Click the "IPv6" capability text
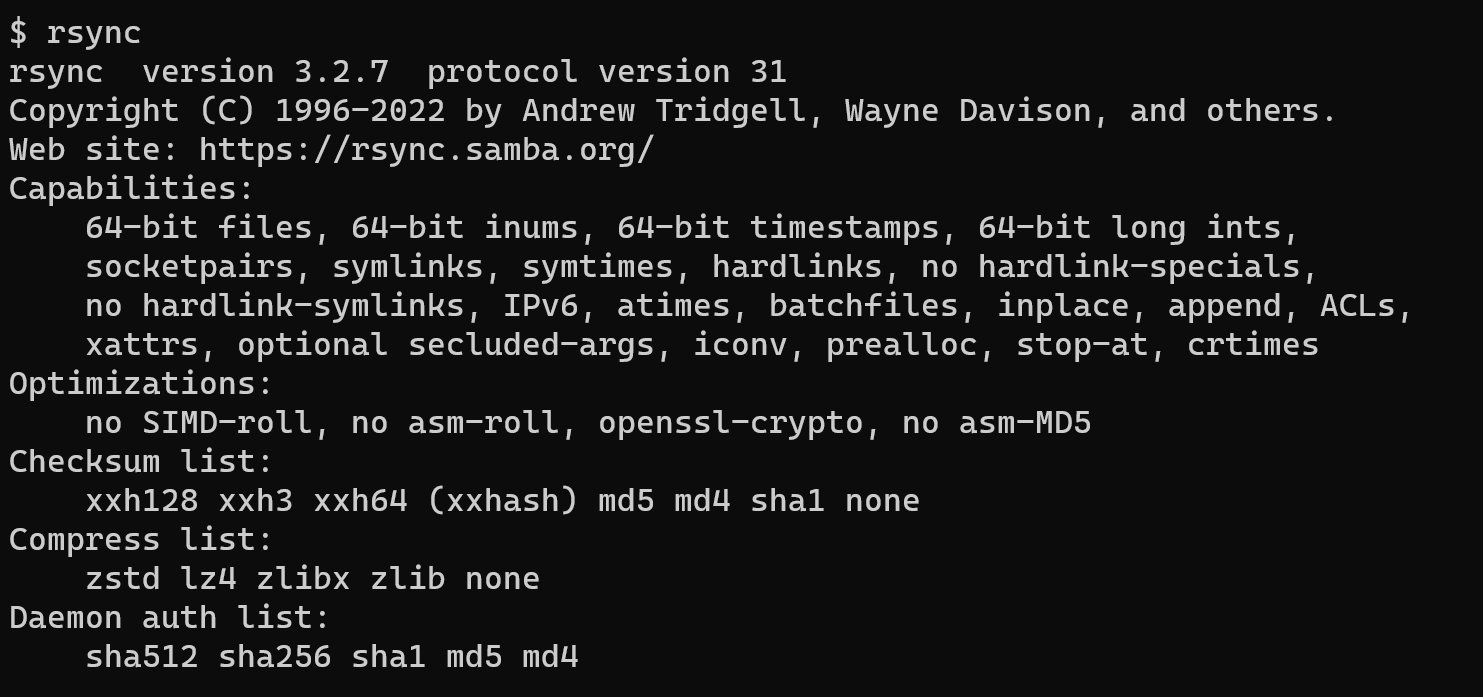 tap(540, 306)
